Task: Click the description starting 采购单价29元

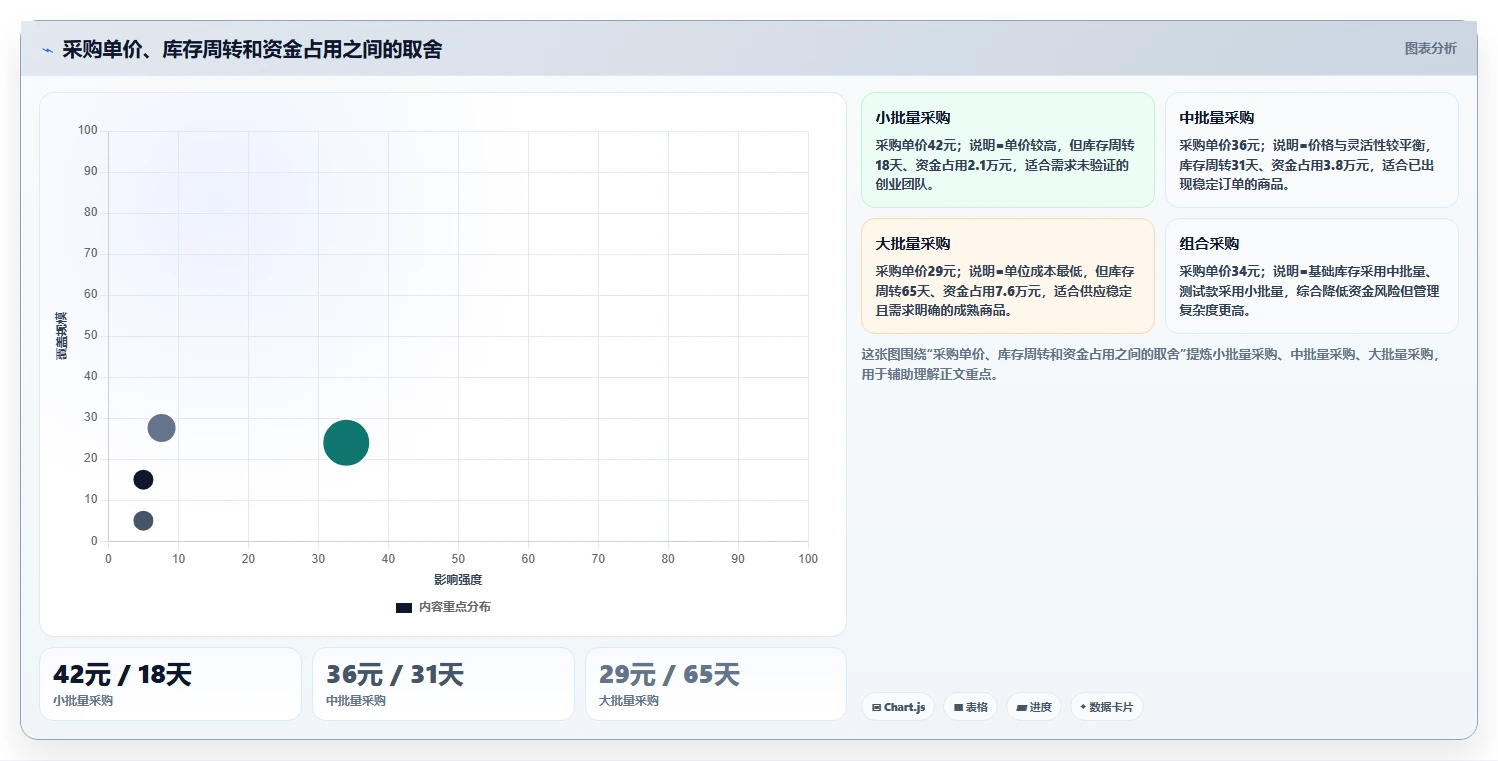Action: tap(1005, 291)
